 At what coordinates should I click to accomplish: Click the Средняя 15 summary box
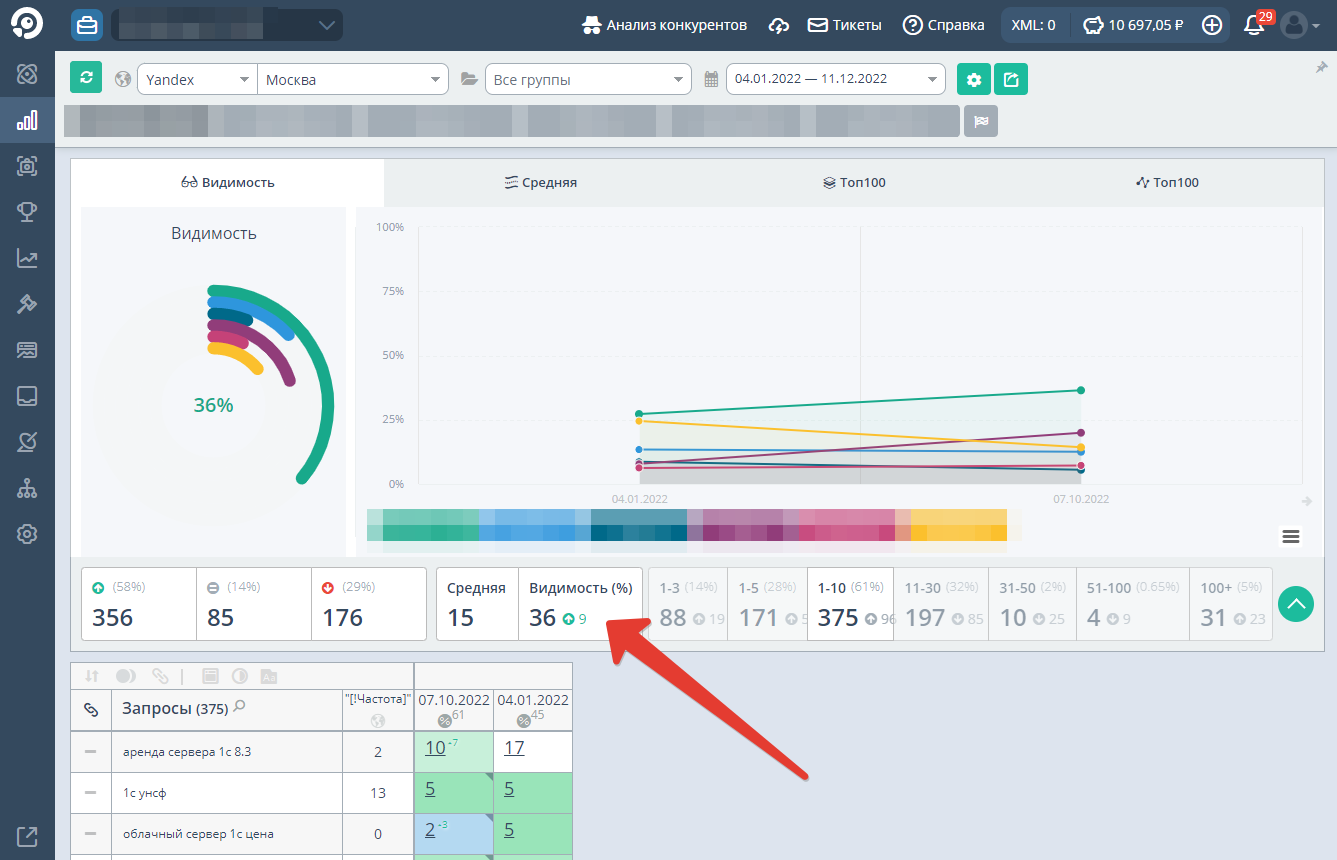(477, 604)
